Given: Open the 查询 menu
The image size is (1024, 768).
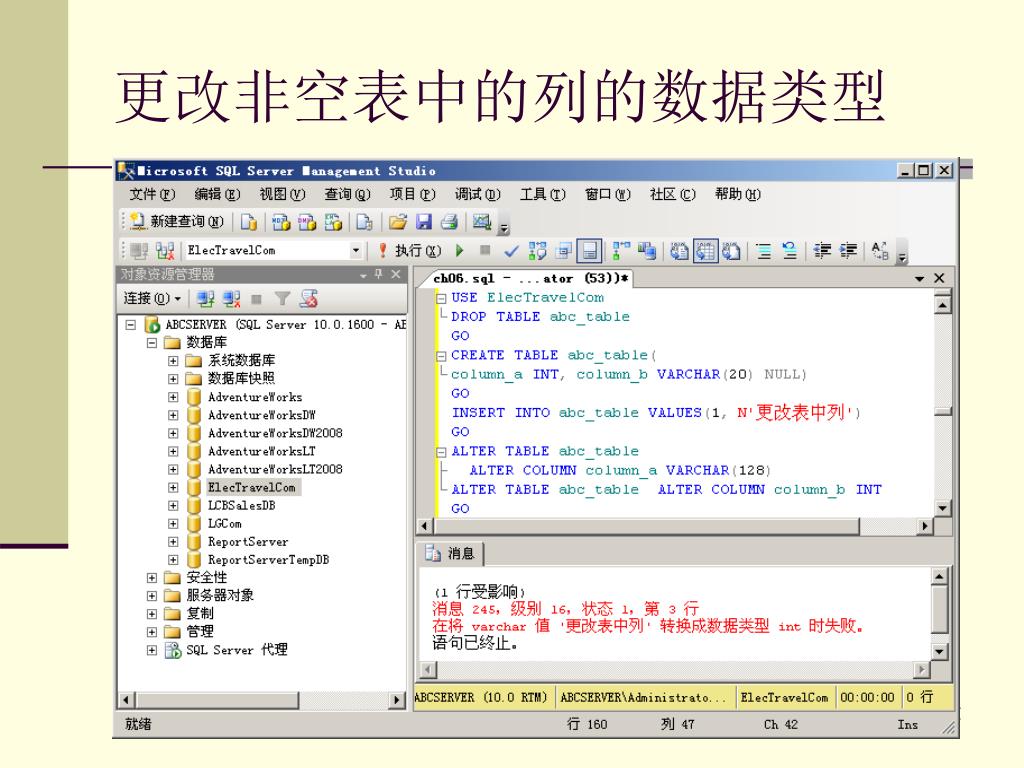Looking at the screenshot, I should [347, 195].
